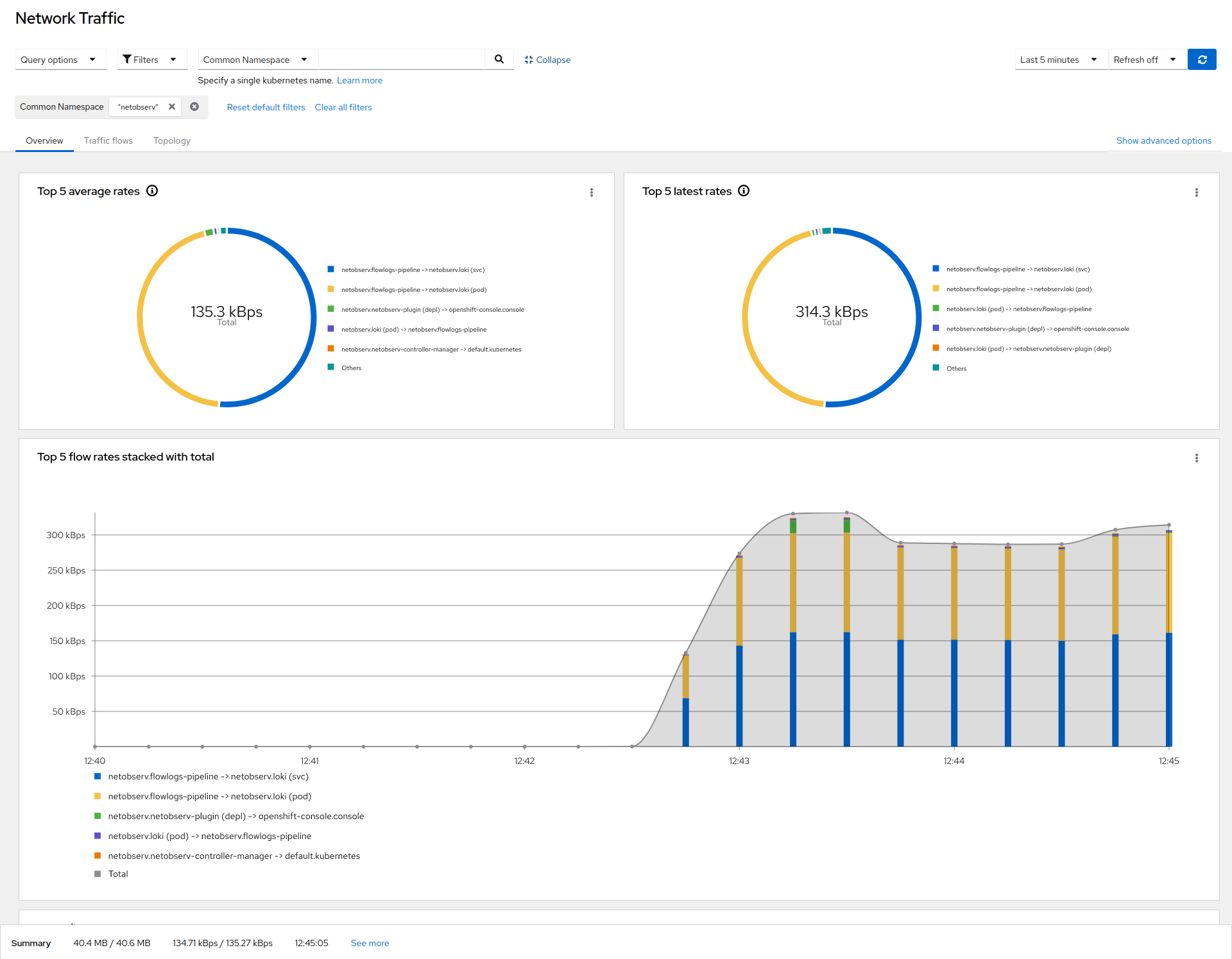Clear the Common Namespace filter group
Image resolution: width=1232 pixels, height=959 pixels.
(x=194, y=107)
